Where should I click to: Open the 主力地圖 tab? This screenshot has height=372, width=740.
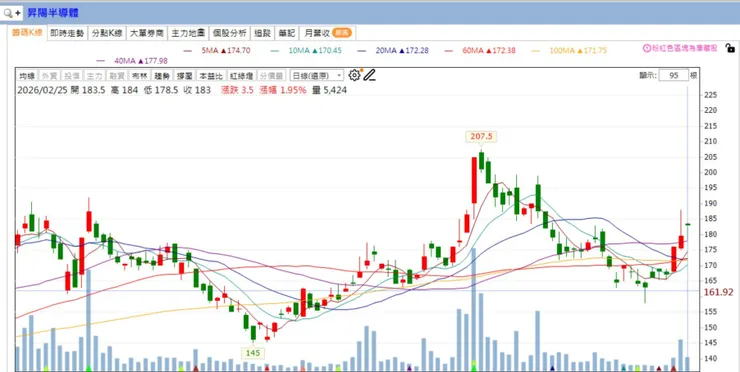pyautogui.click(x=188, y=33)
